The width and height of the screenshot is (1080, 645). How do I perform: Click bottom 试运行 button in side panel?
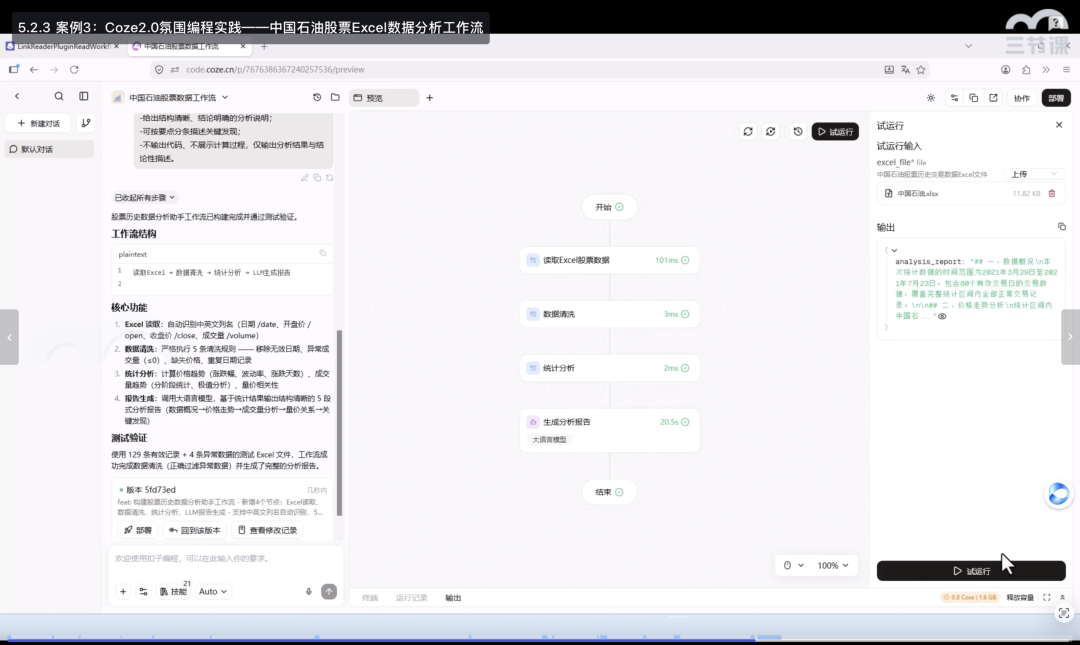(x=970, y=571)
